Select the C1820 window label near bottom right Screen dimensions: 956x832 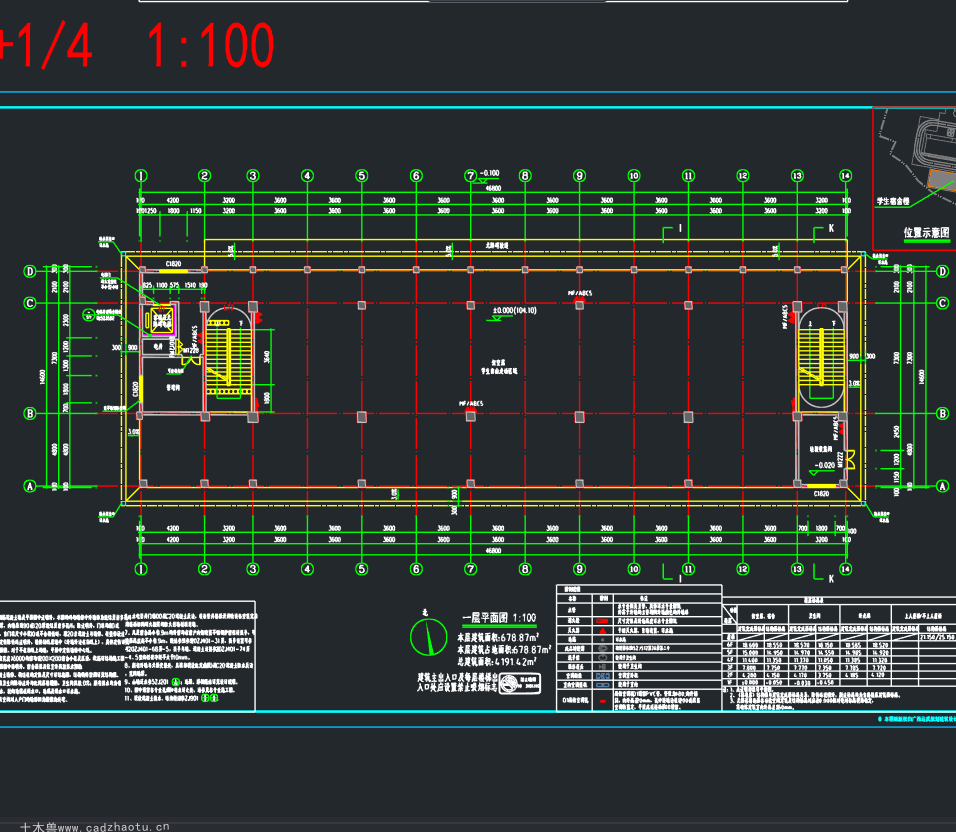click(x=821, y=494)
